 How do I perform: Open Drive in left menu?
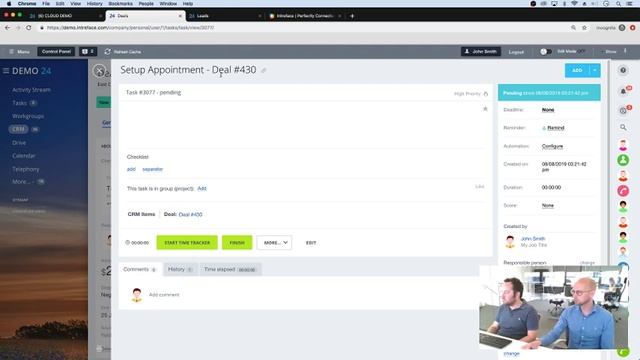tap(19, 142)
